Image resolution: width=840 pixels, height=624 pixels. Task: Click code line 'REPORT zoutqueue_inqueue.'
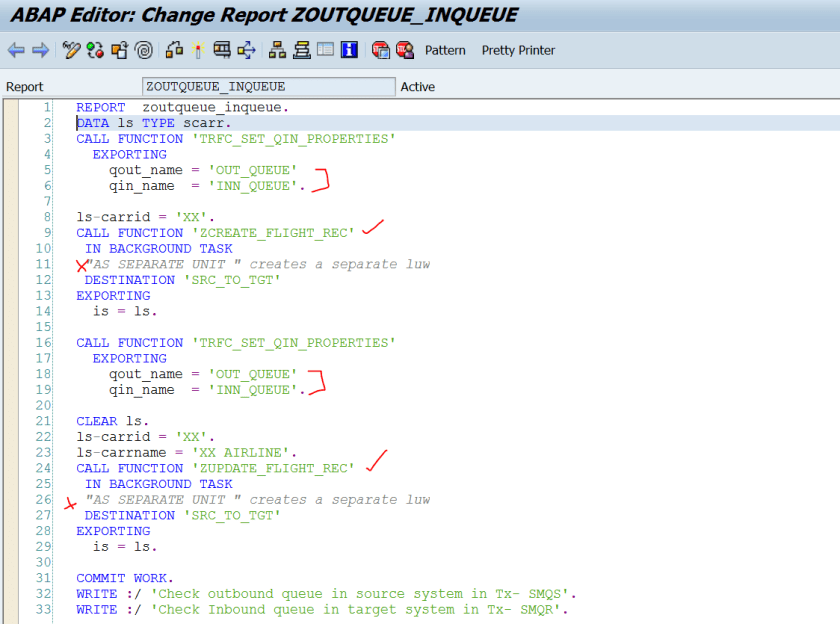pos(182,108)
